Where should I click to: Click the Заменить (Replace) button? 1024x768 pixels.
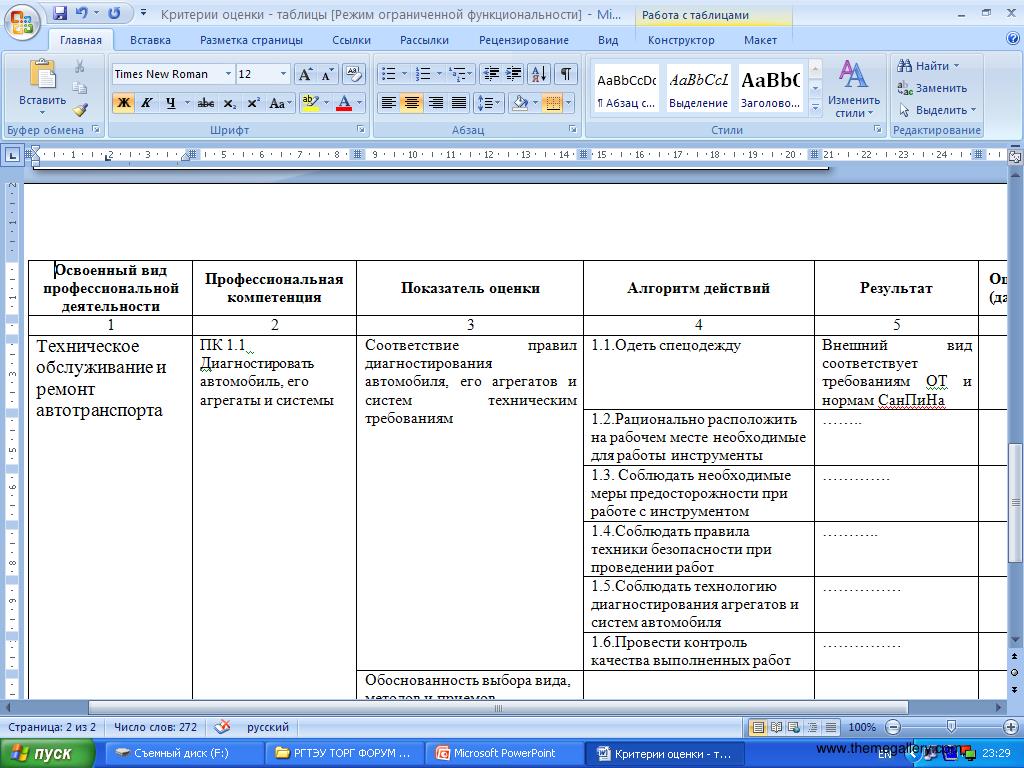pos(932,88)
